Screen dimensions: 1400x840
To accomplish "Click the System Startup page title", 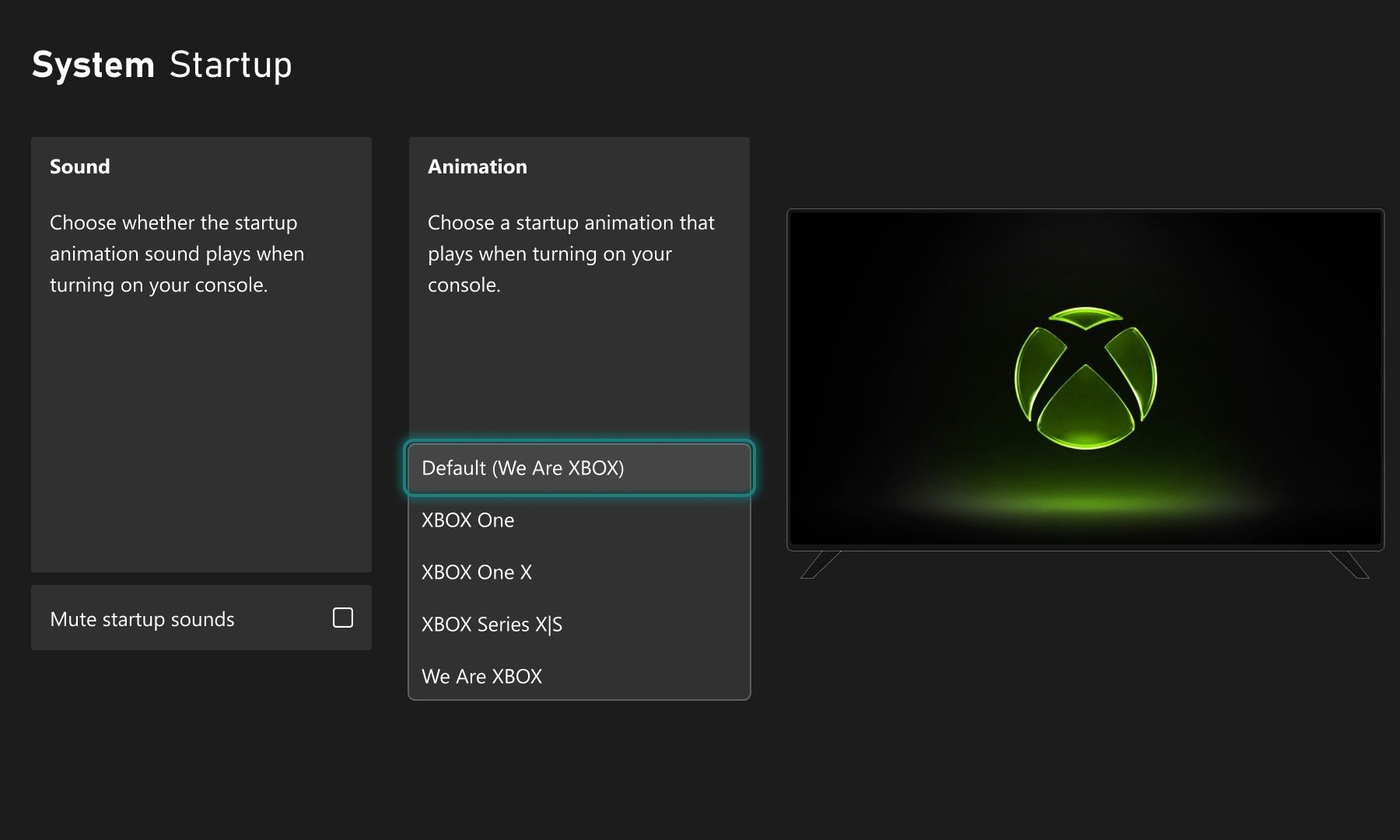I will point(162,65).
